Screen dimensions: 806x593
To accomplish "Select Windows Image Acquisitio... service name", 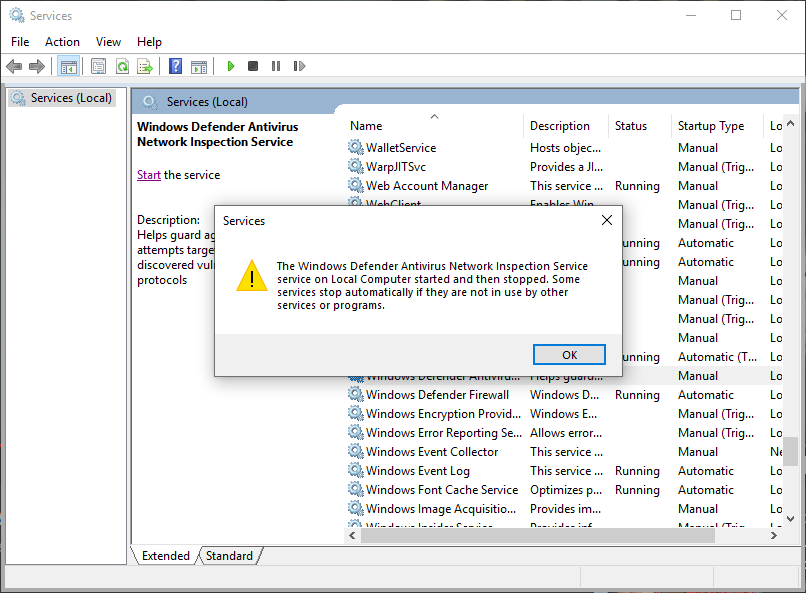I will tap(441, 509).
